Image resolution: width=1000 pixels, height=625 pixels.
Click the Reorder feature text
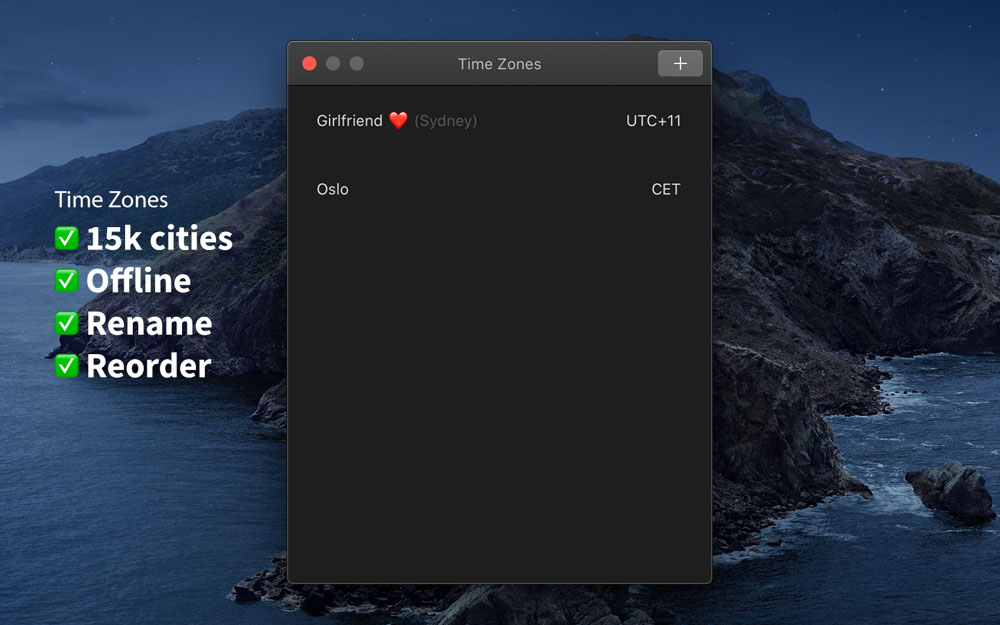(x=149, y=365)
